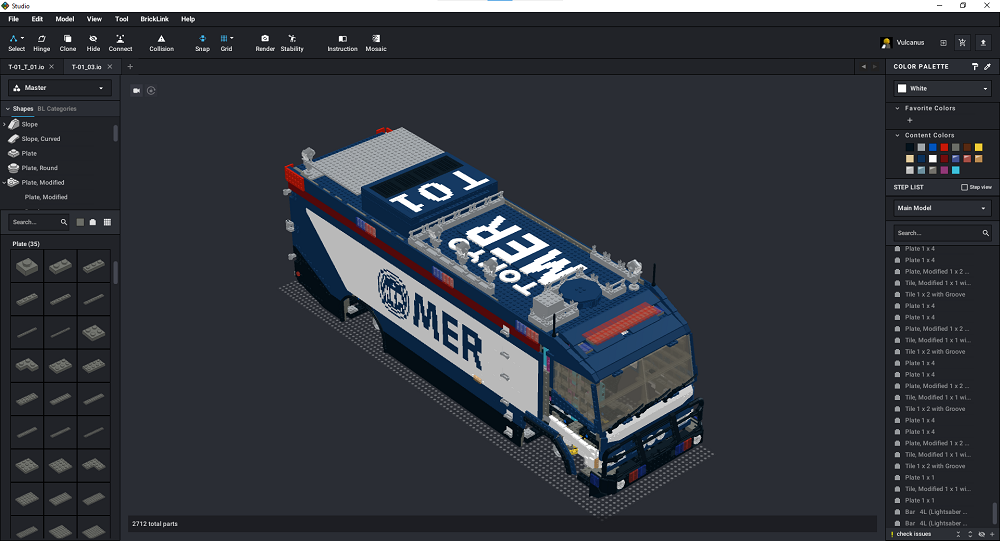Click the check issues warning
This screenshot has height=541, width=1000.
(x=911, y=534)
